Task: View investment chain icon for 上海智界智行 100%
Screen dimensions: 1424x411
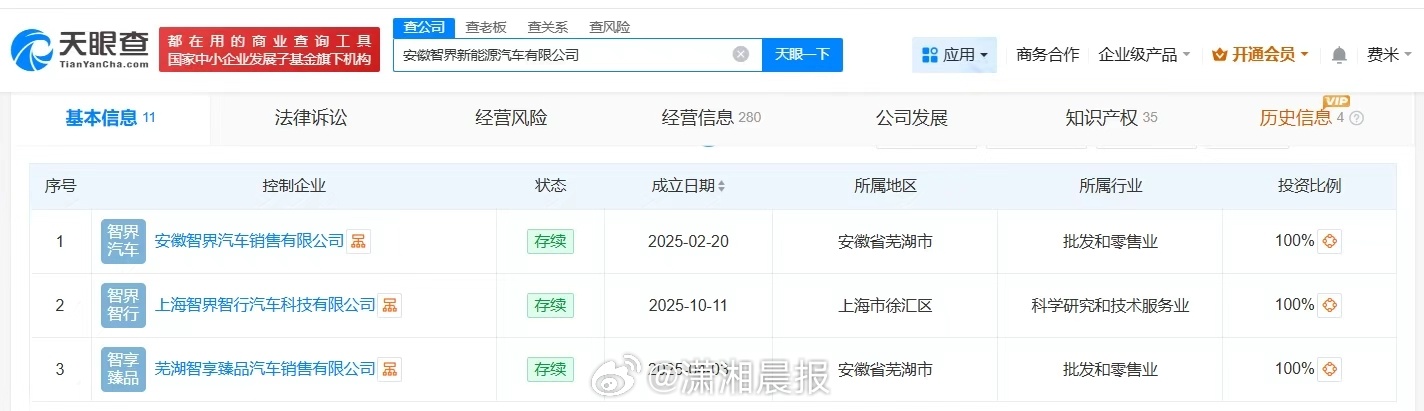Action: coord(1329,305)
